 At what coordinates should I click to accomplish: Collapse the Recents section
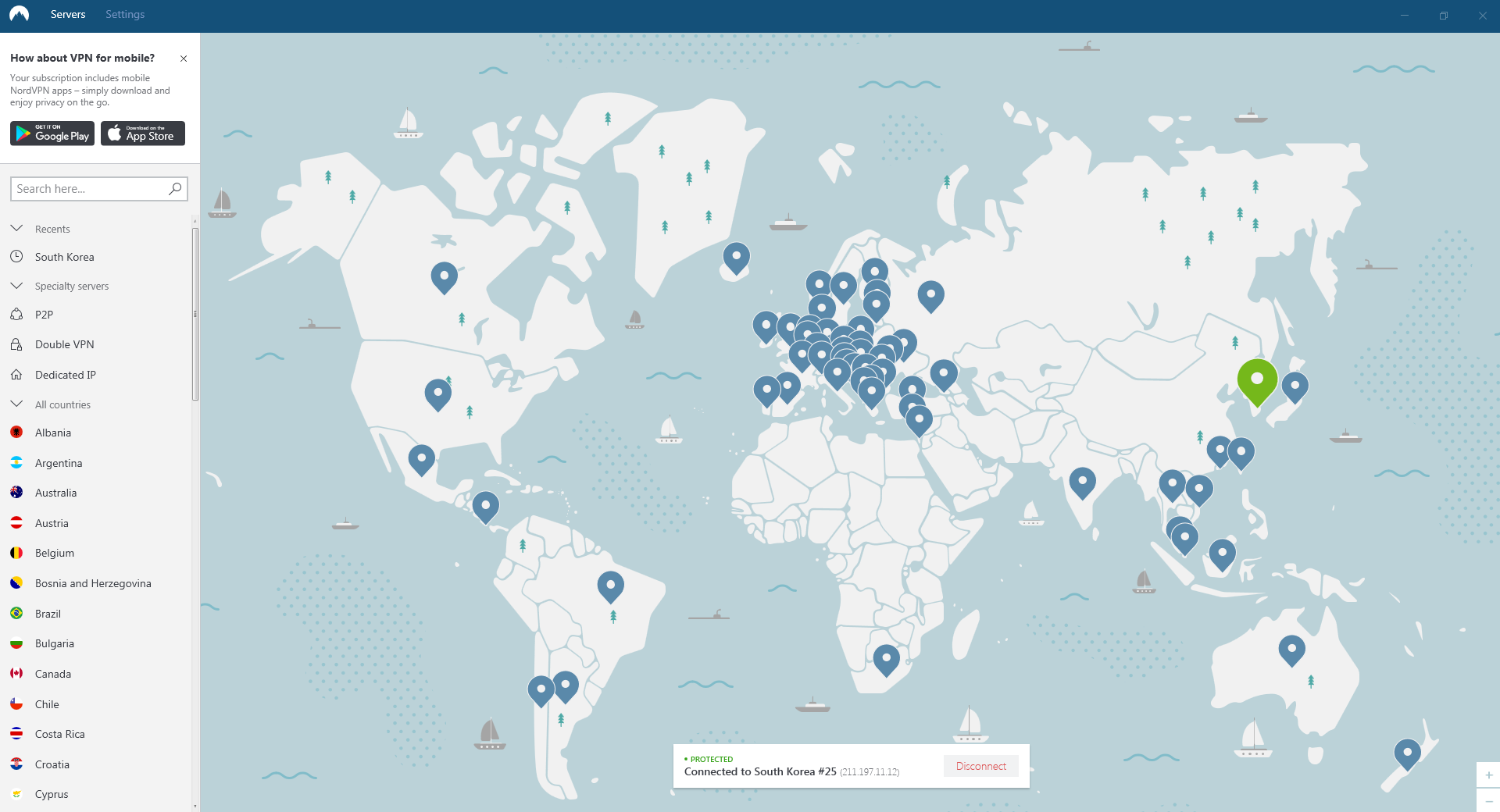tap(16, 229)
